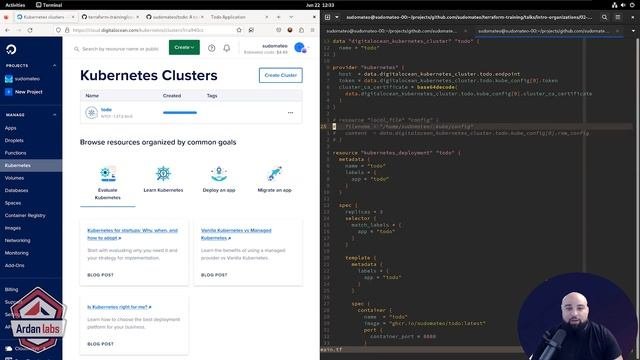Open the Is Kubernetes right for me link
Image resolution: width=640 pixels, height=360 pixels.
pyautogui.click(x=119, y=307)
